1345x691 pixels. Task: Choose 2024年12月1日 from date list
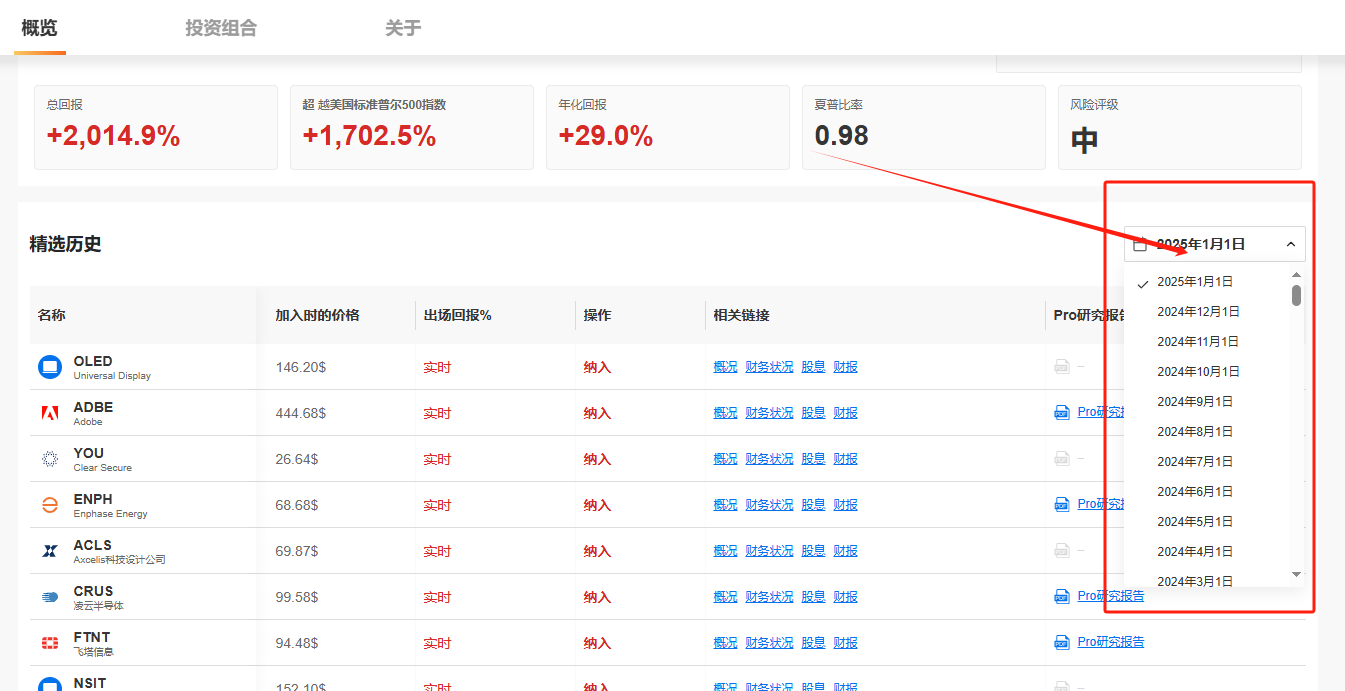tap(1198, 312)
